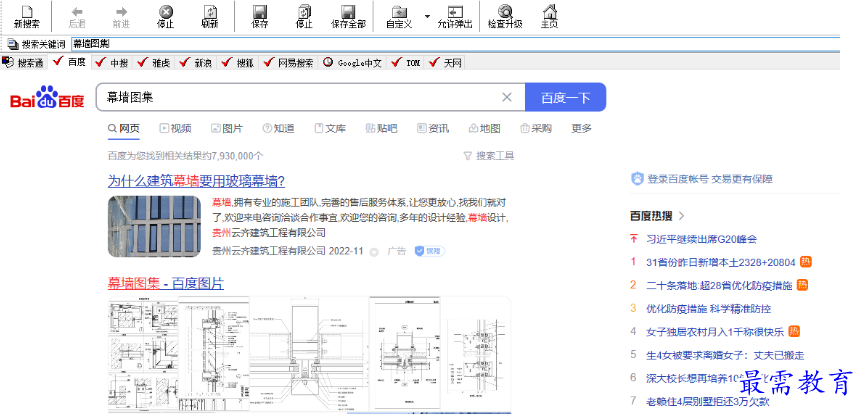The height and width of the screenshot is (414, 861).
Task: Expand the arrow next to 广告 label
Action: click(x=374, y=252)
